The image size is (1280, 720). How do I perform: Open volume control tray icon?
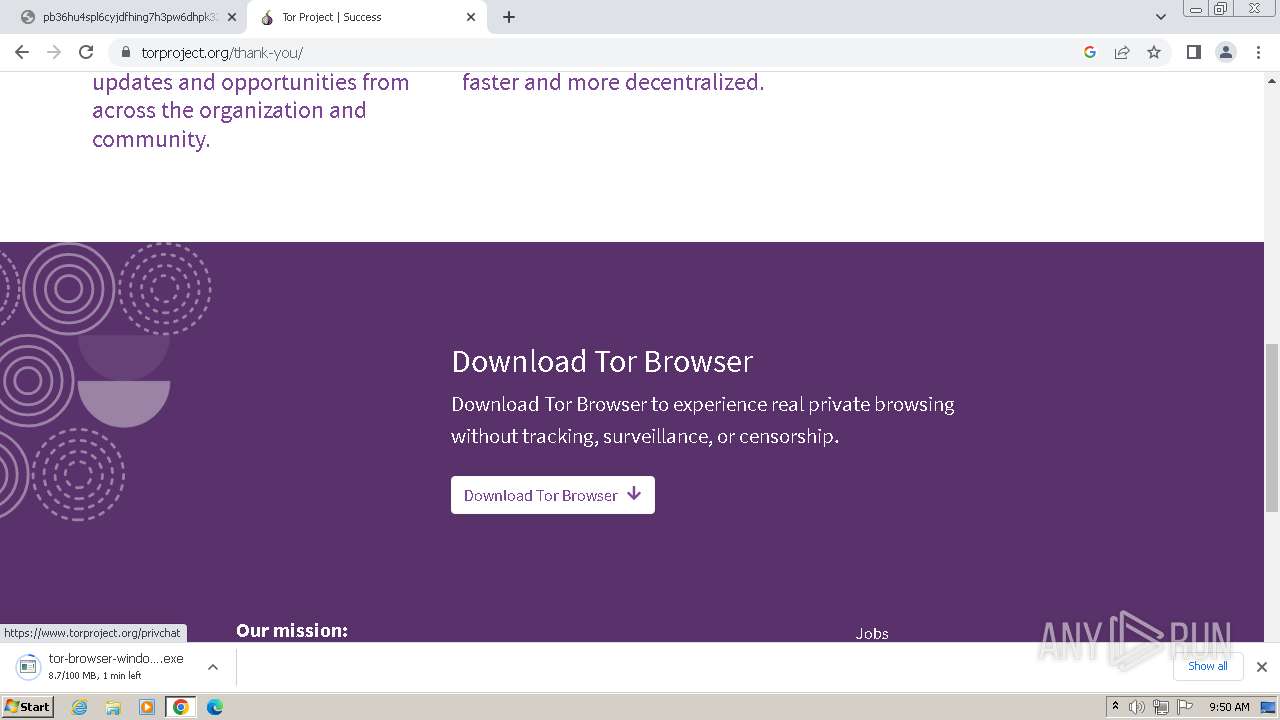pos(1137,707)
